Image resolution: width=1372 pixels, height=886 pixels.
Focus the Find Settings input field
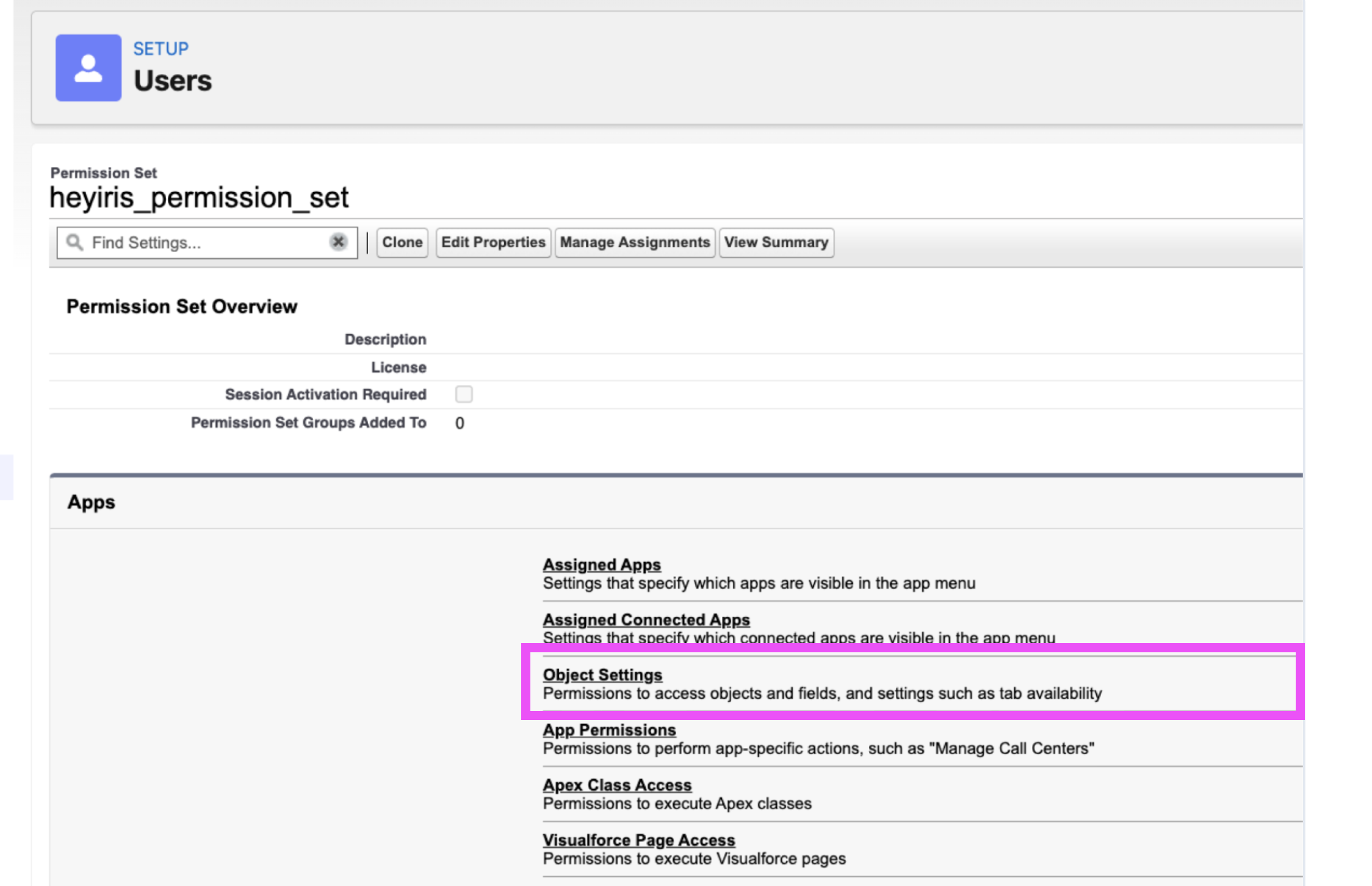coord(208,242)
